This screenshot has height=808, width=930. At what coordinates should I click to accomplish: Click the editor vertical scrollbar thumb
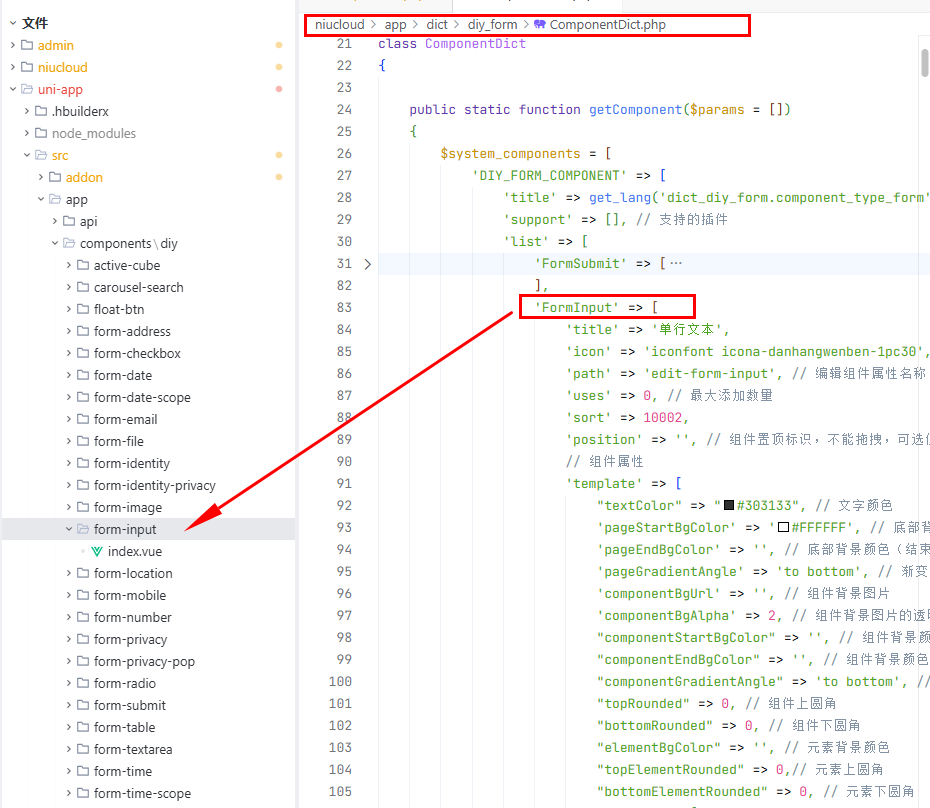[x=924, y=62]
